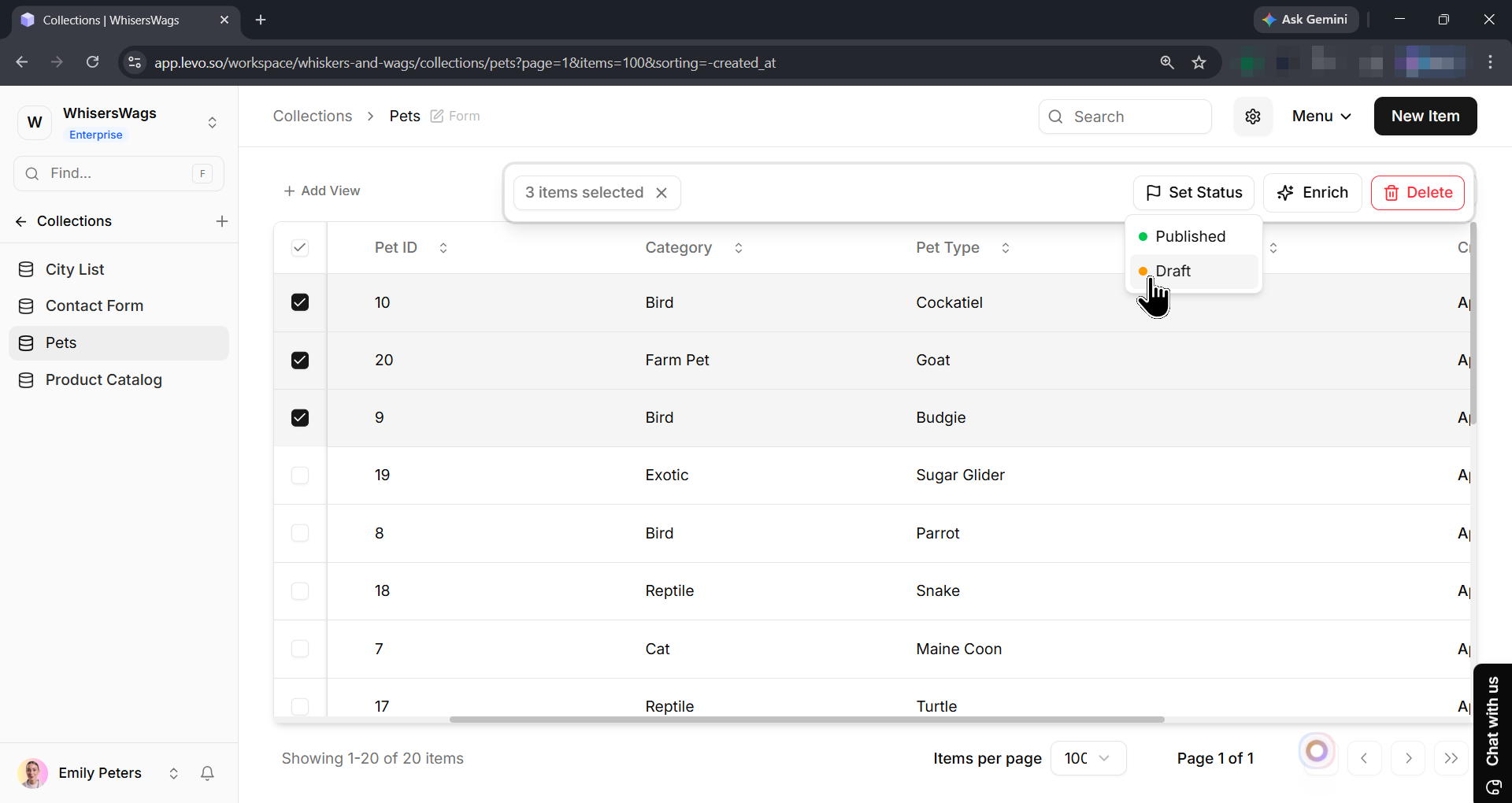
Task: Toggle the select-all header checkbox
Action: 300,248
